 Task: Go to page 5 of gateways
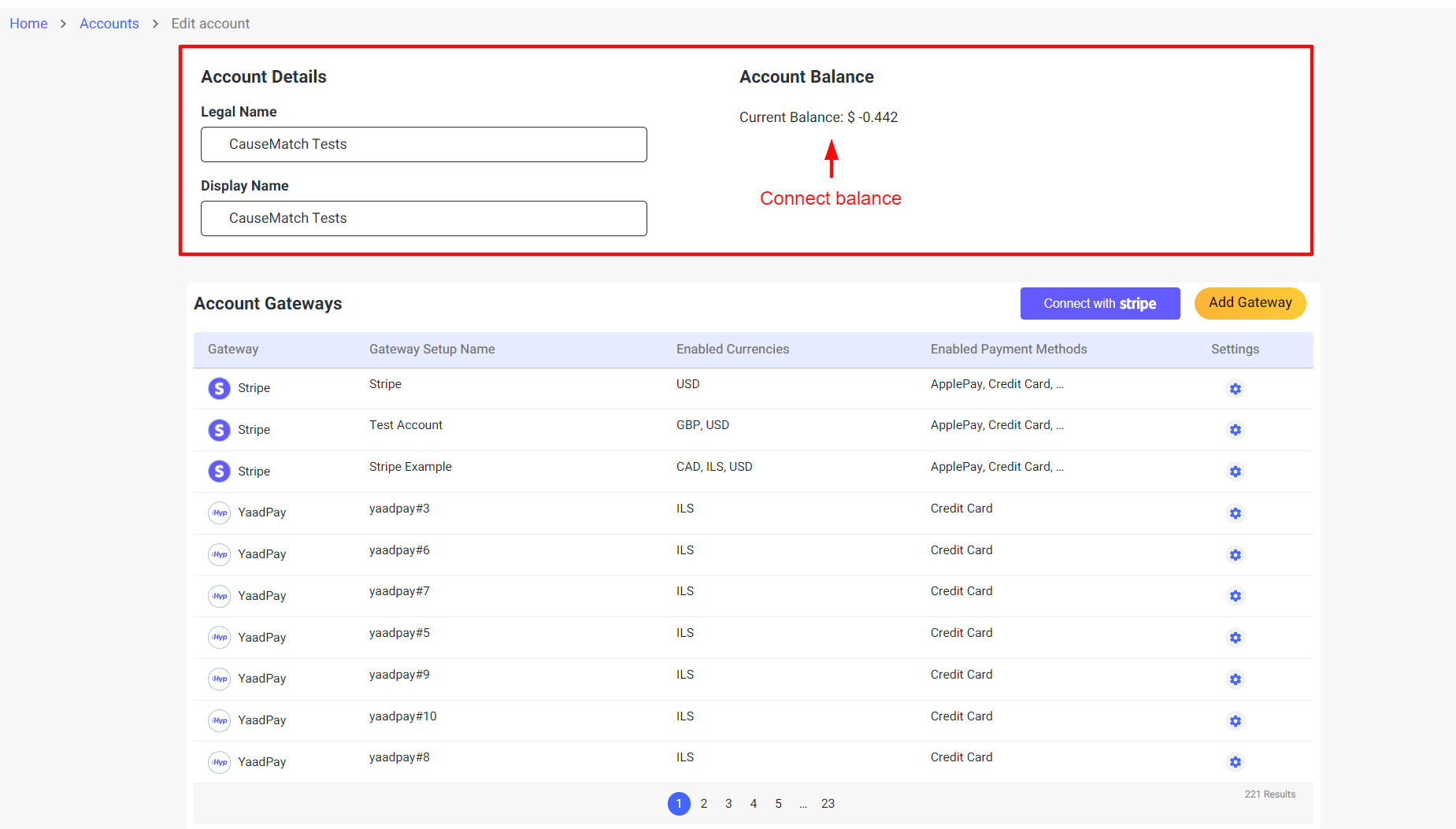click(778, 804)
